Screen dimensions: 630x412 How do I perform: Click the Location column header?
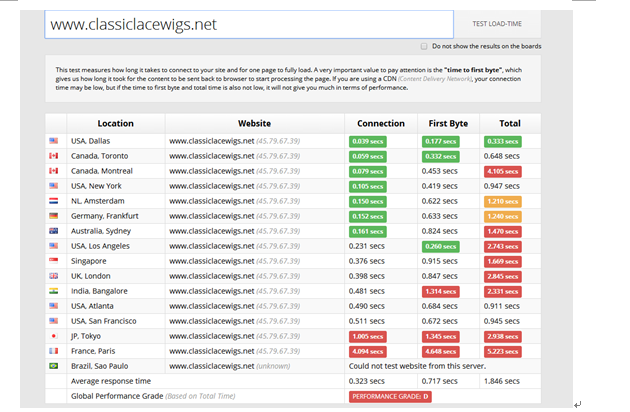115,123
